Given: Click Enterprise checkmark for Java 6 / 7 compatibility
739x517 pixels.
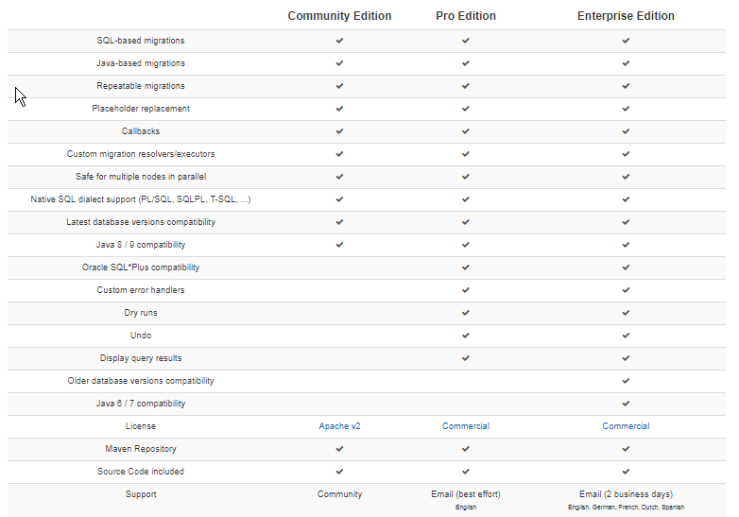Looking at the screenshot, I should (x=625, y=403).
